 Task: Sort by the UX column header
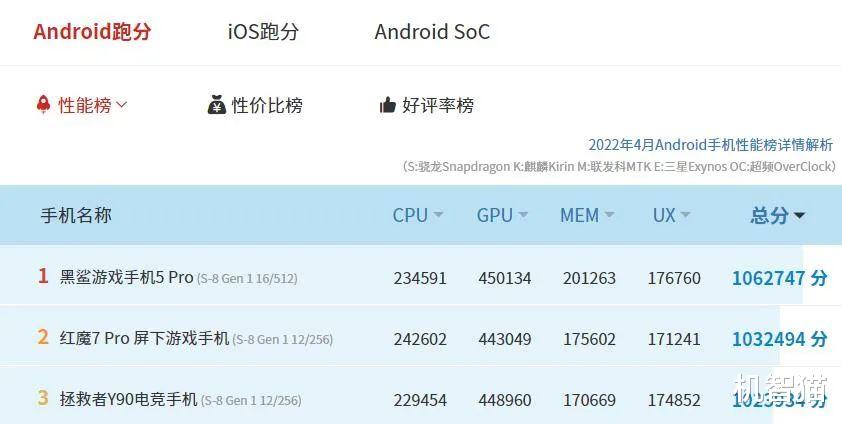[664, 215]
